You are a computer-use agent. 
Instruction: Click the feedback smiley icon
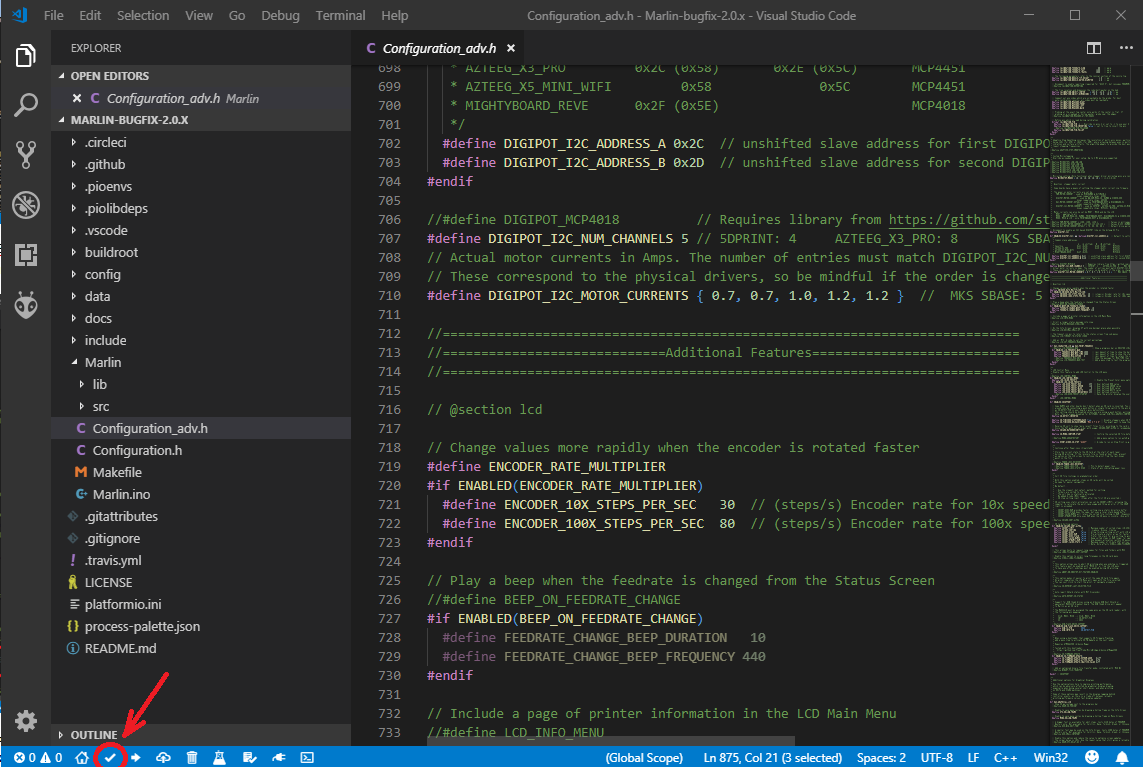tap(1091, 758)
